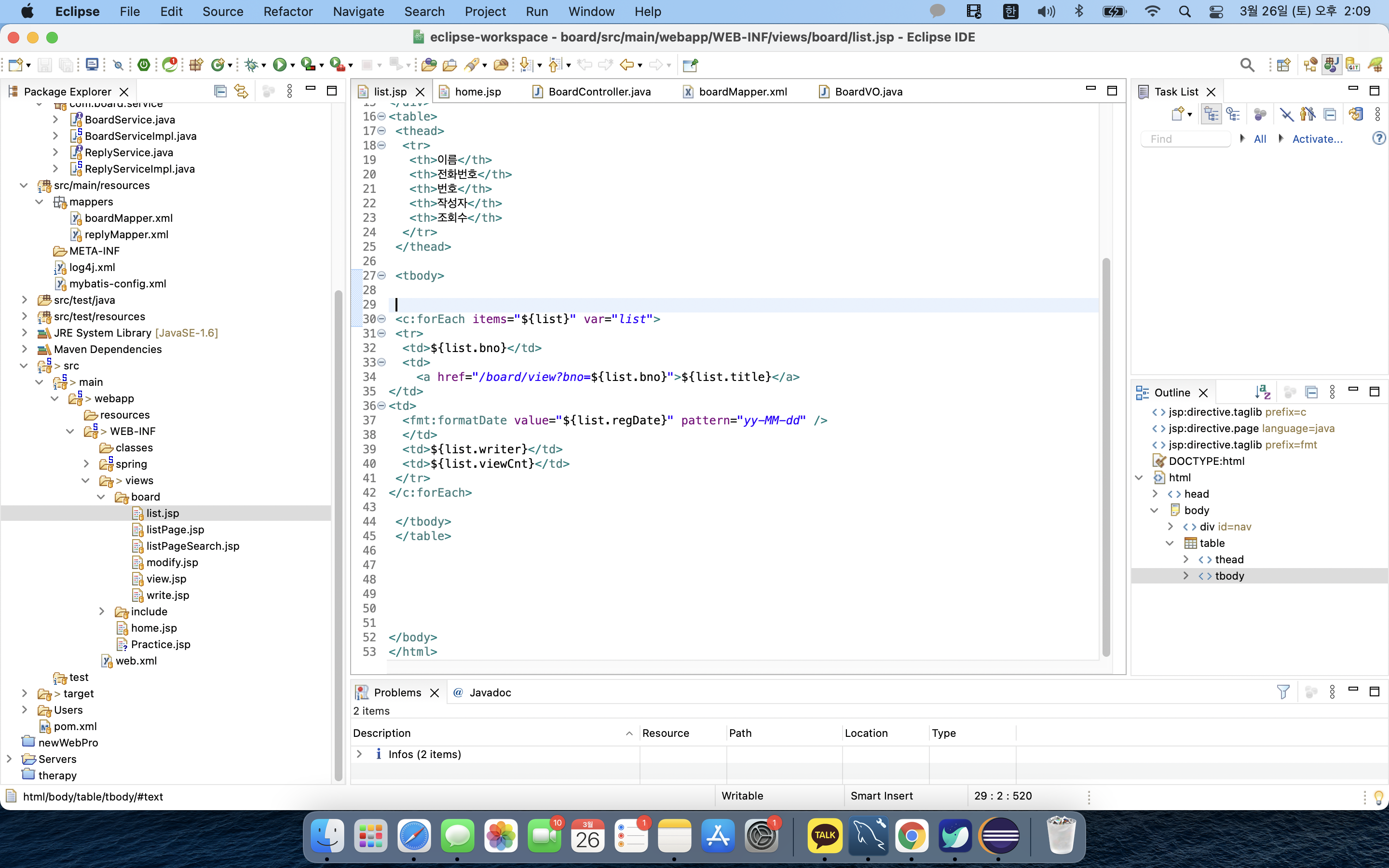
Task: Open the Refactor menu
Action: [287, 12]
